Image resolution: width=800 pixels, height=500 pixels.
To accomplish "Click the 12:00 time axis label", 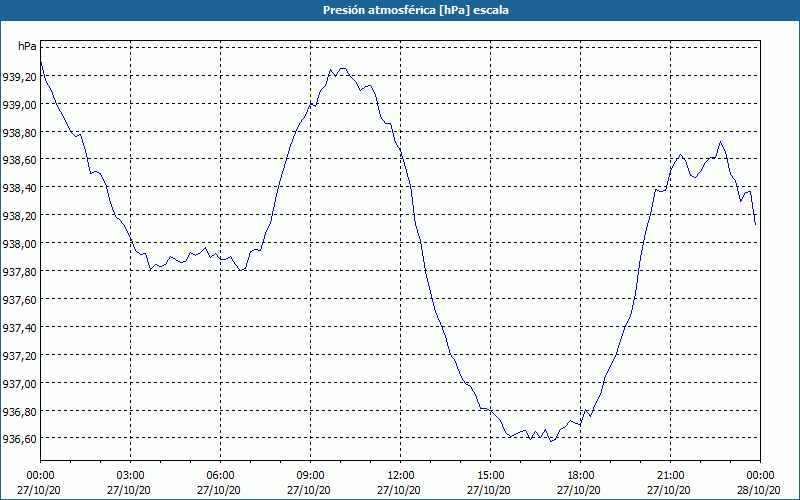I will [401, 476].
